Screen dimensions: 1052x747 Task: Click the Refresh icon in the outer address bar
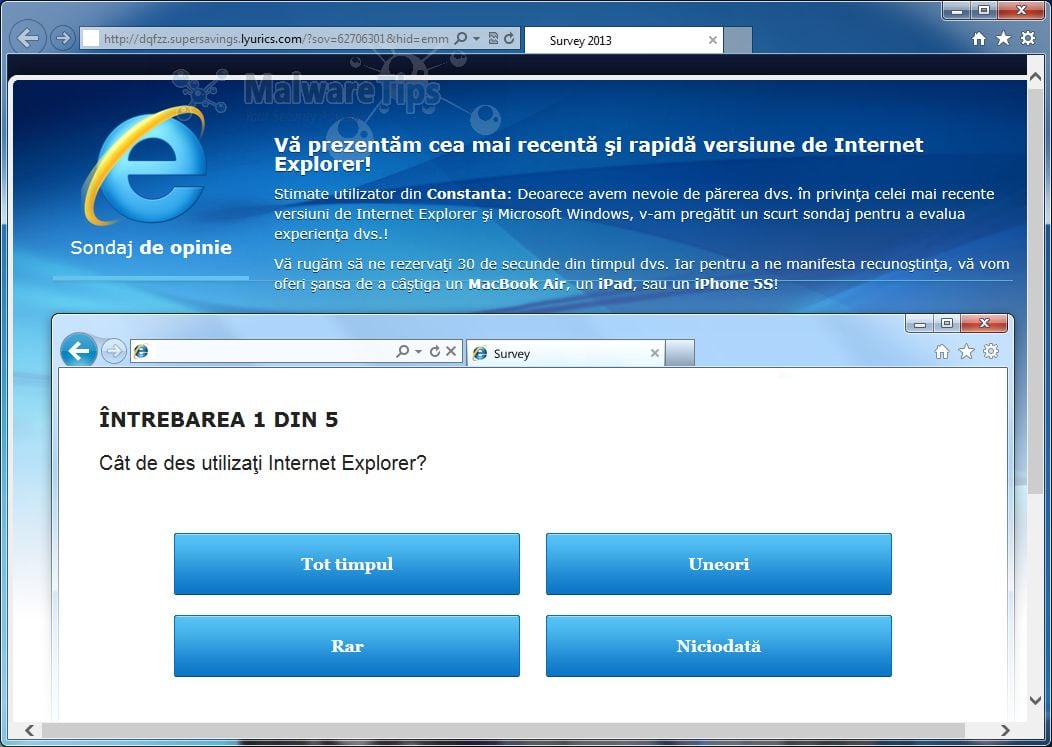tap(509, 38)
